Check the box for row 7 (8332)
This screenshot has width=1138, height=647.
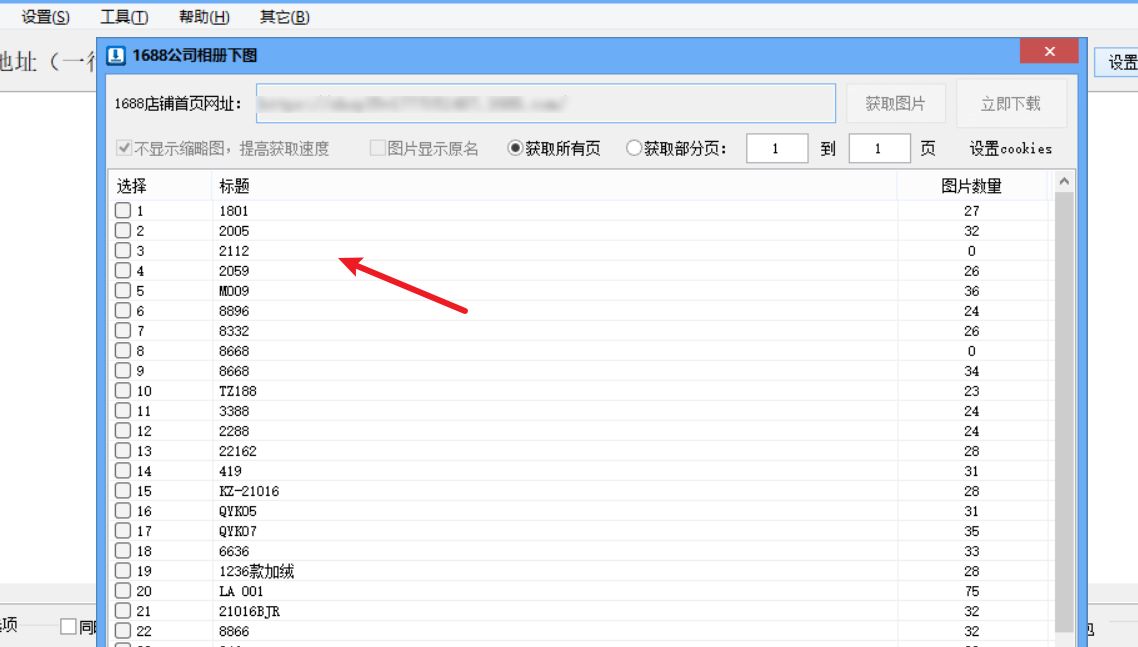123,330
